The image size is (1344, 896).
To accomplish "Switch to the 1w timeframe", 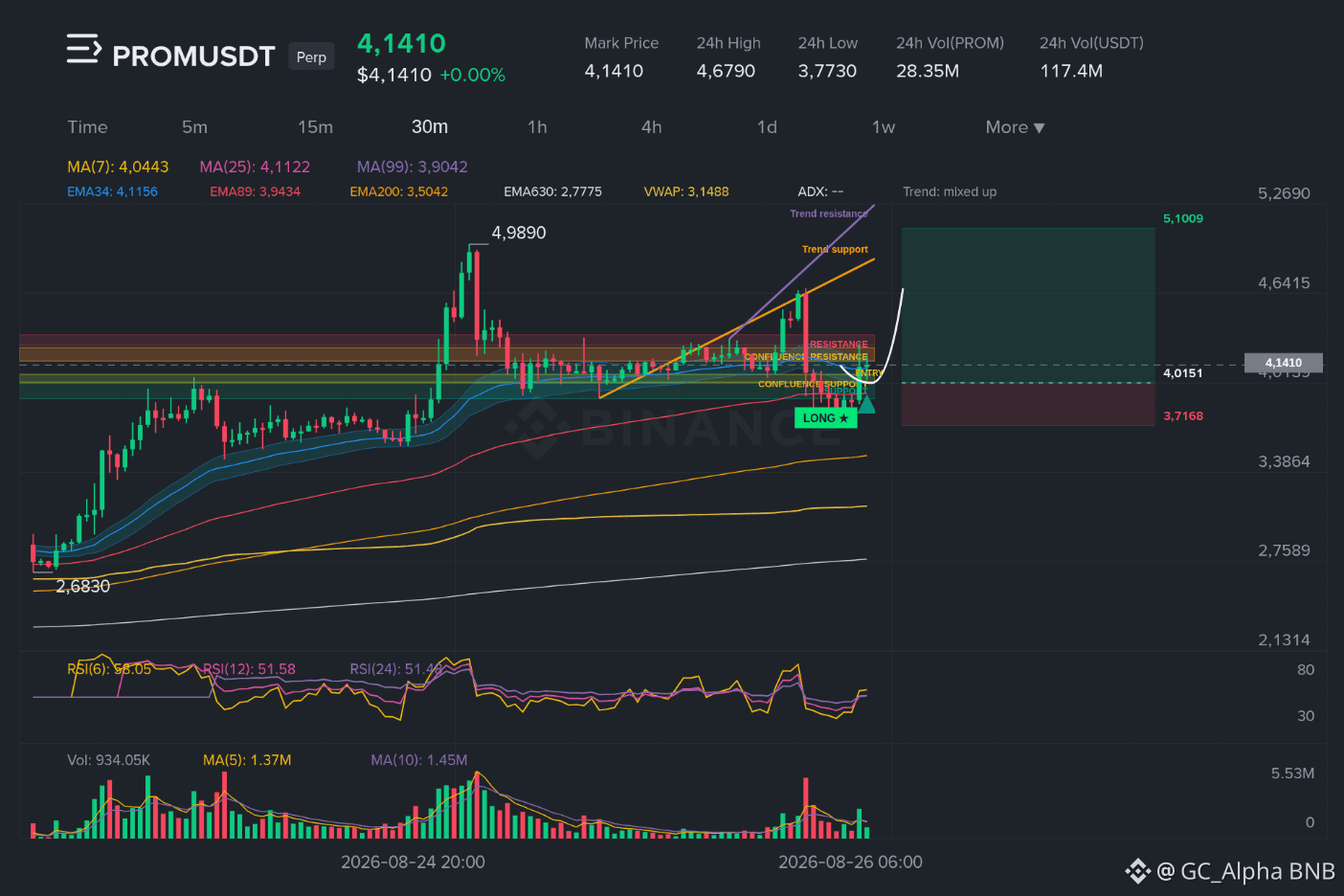I will pyautogui.click(x=884, y=127).
